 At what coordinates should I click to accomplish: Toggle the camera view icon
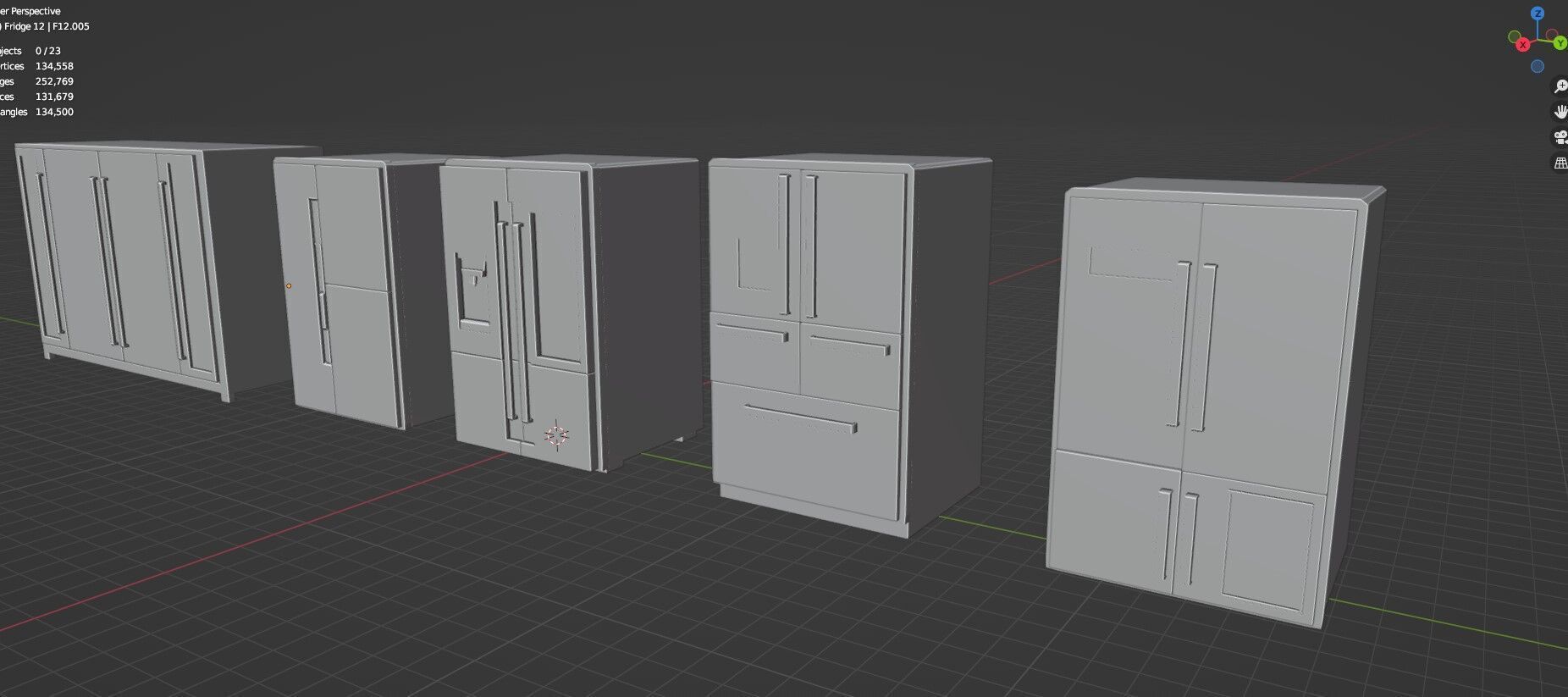[1560, 137]
